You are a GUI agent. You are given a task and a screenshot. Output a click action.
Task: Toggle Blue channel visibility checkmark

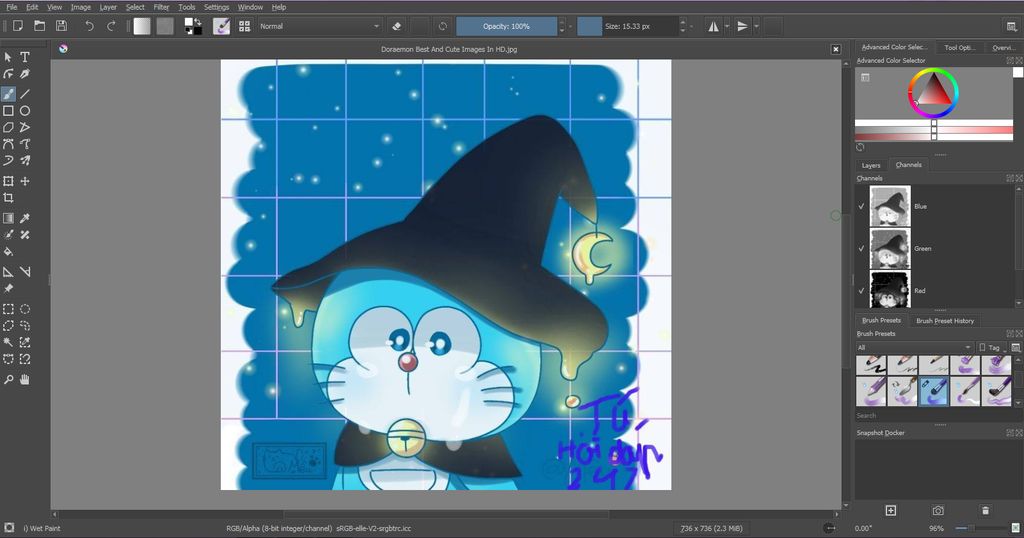(861, 206)
